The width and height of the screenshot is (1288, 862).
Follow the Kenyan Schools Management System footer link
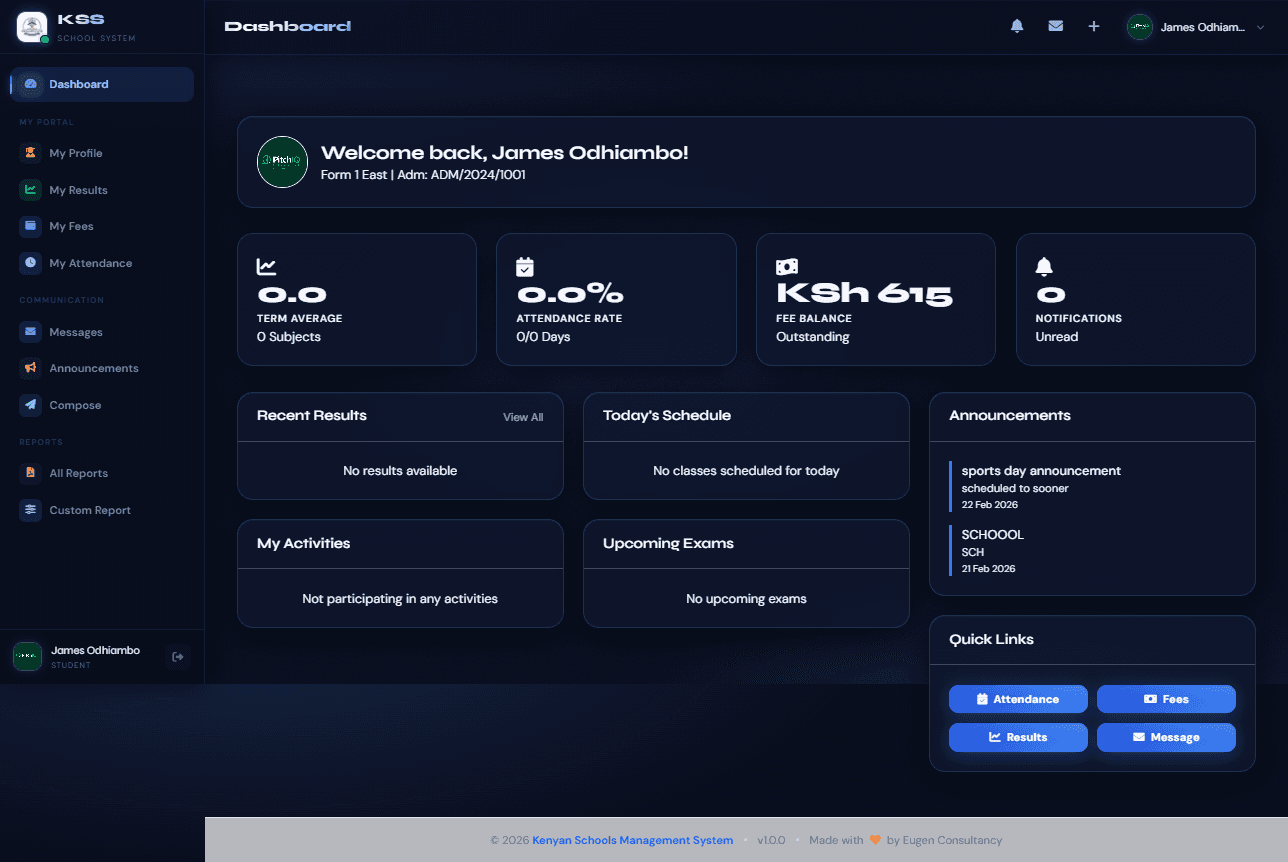(632, 840)
